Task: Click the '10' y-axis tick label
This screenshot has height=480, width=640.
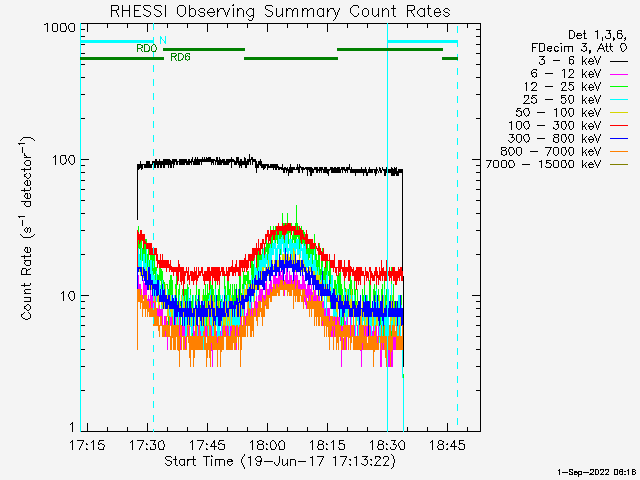Action: [68, 296]
